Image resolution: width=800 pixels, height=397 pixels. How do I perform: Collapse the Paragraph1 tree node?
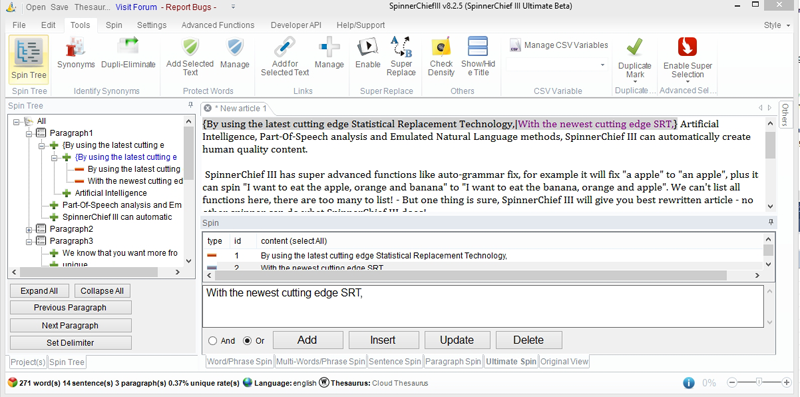pyautogui.click(x=29, y=133)
